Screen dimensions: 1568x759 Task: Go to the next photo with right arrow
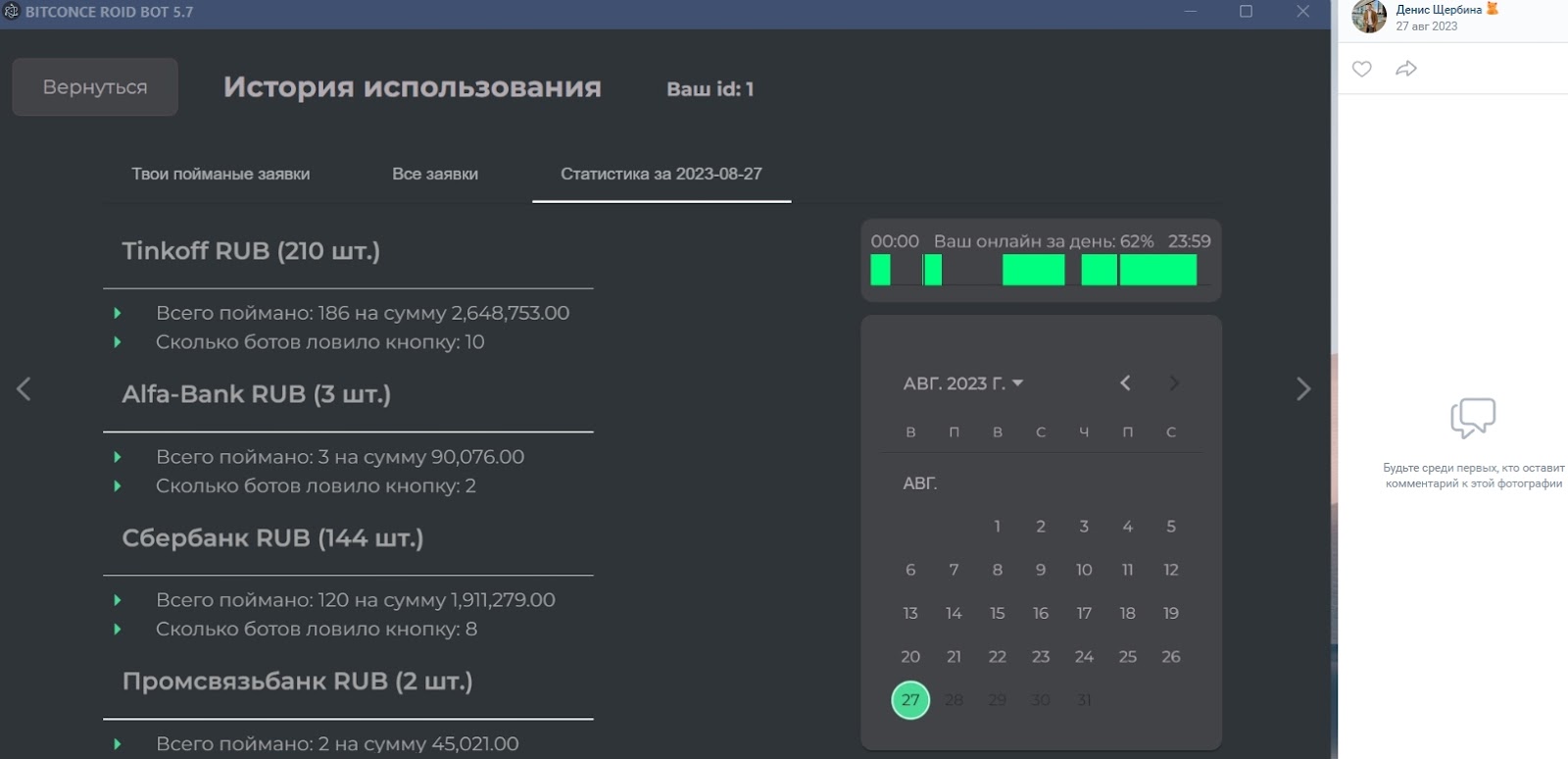[1303, 389]
